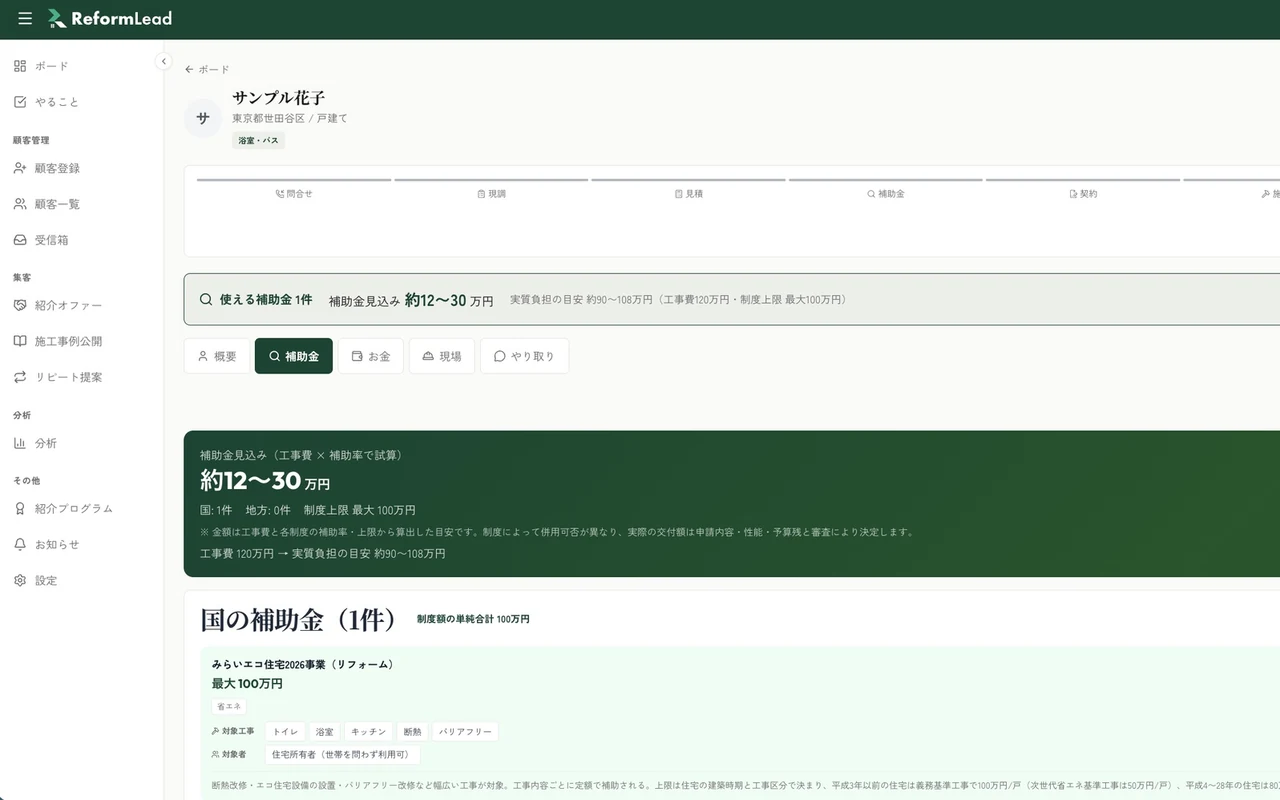This screenshot has width=1280, height=800.
Task: Click the 東京都世田谷区 / 戸建て address text
Action: click(x=290, y=118)
